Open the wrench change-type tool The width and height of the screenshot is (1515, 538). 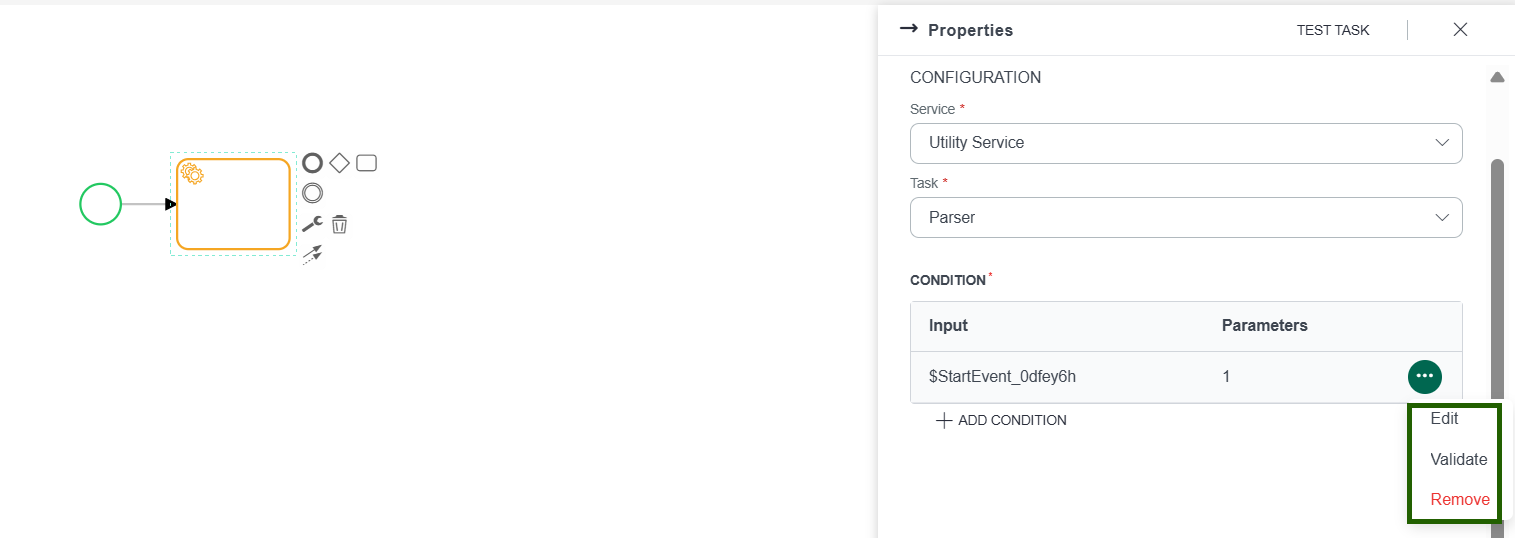click(312, 224)
